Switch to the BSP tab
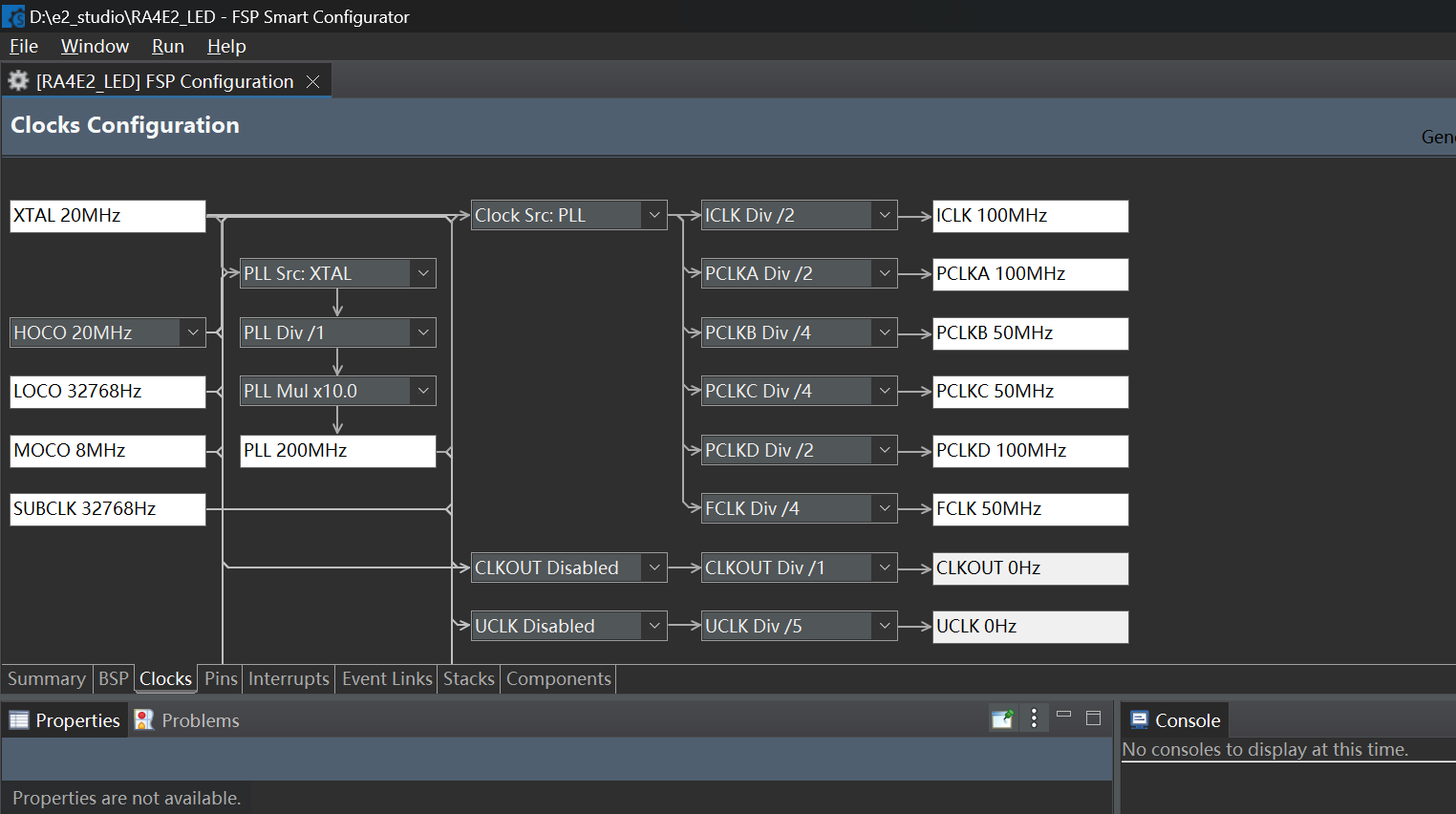This screenshot has width=1456, height=814. tap(114, 679)
